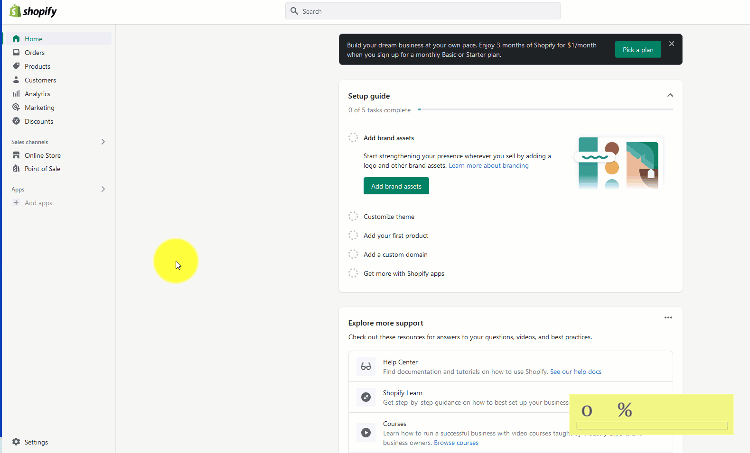Click the Courses play icon
750x453 pixels.
click(366, 432)
